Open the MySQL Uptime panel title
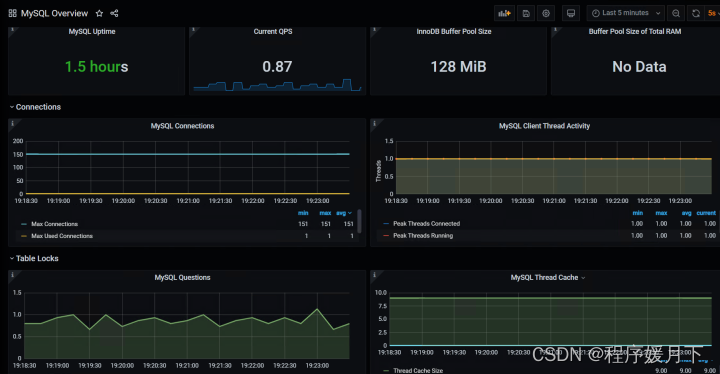Viewport: 720px width, 374px height. (x=92, y=32)
